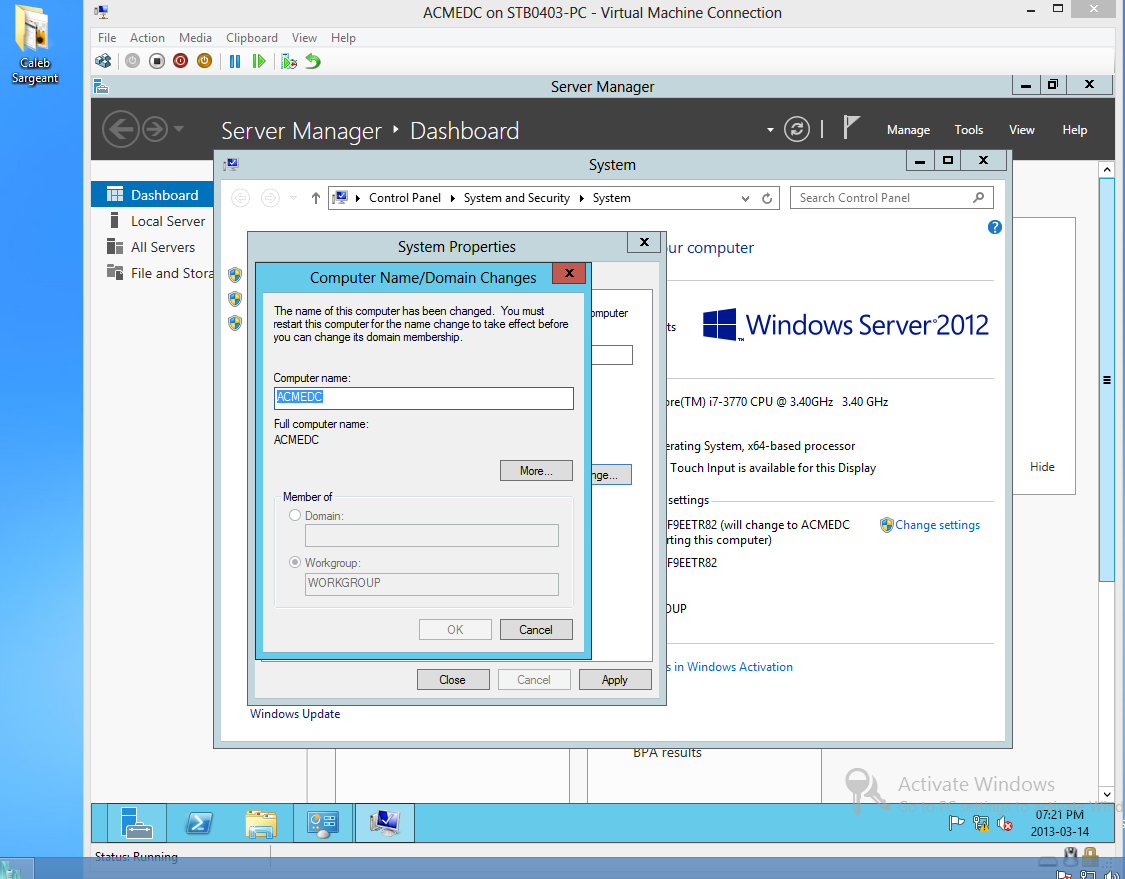Screen dimensions: 1125x879
Task: Refresh the Server Manager dashboard
Action: click(x=796, y=129)
